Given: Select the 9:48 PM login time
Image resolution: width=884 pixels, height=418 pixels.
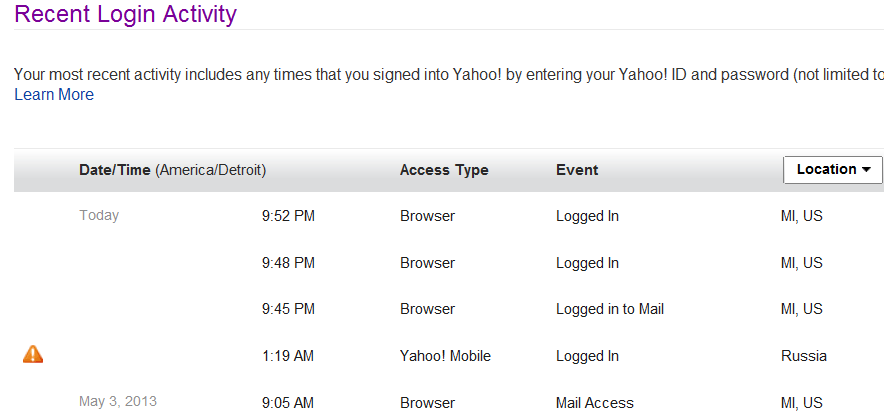Looking at the screenshot, I should tap(288, 263).
